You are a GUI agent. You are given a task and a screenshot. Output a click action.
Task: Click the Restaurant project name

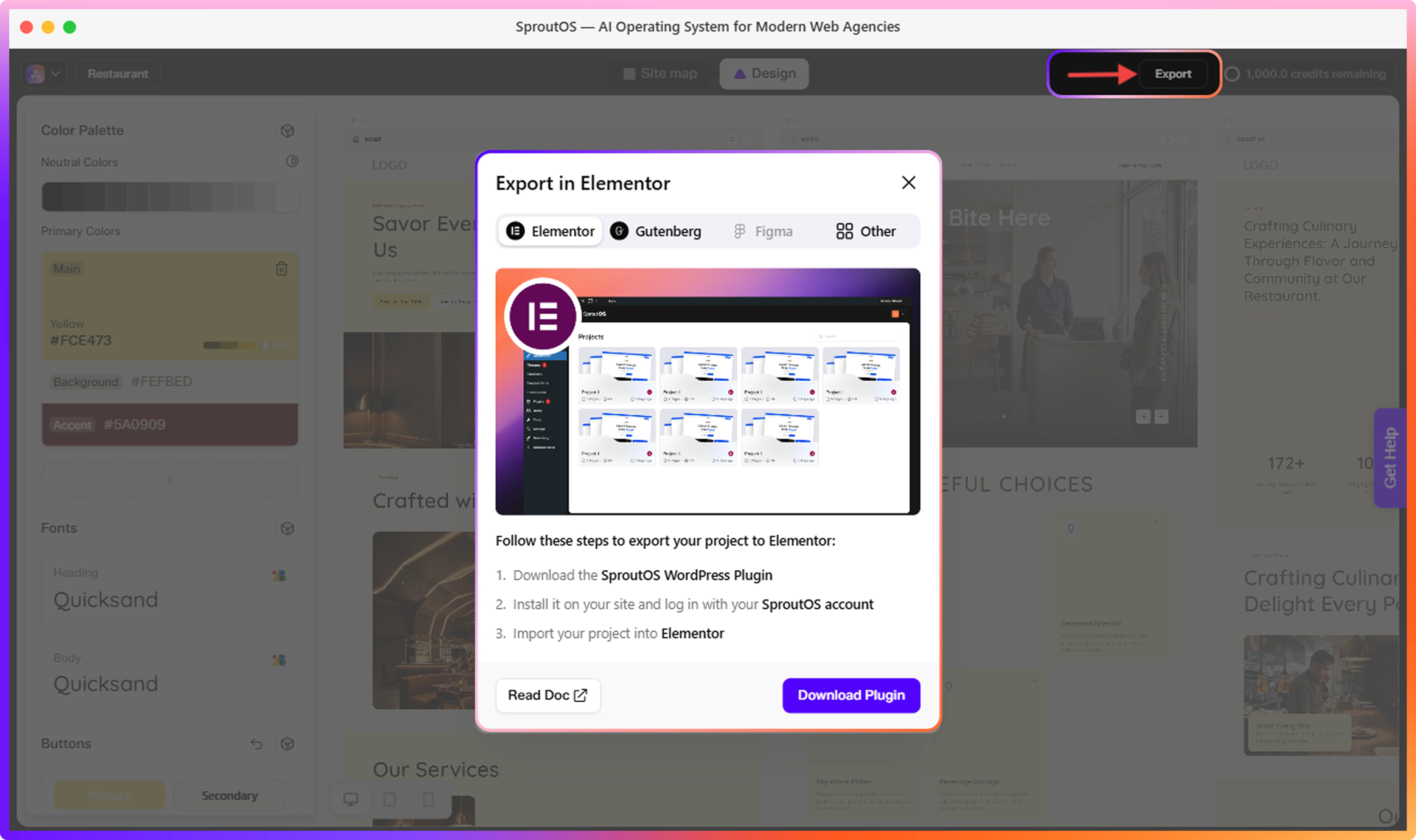click(118, 74)
